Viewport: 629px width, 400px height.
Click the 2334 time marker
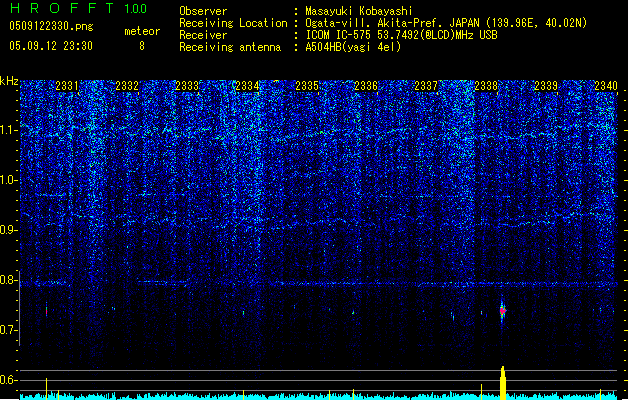tap(247, 86)
